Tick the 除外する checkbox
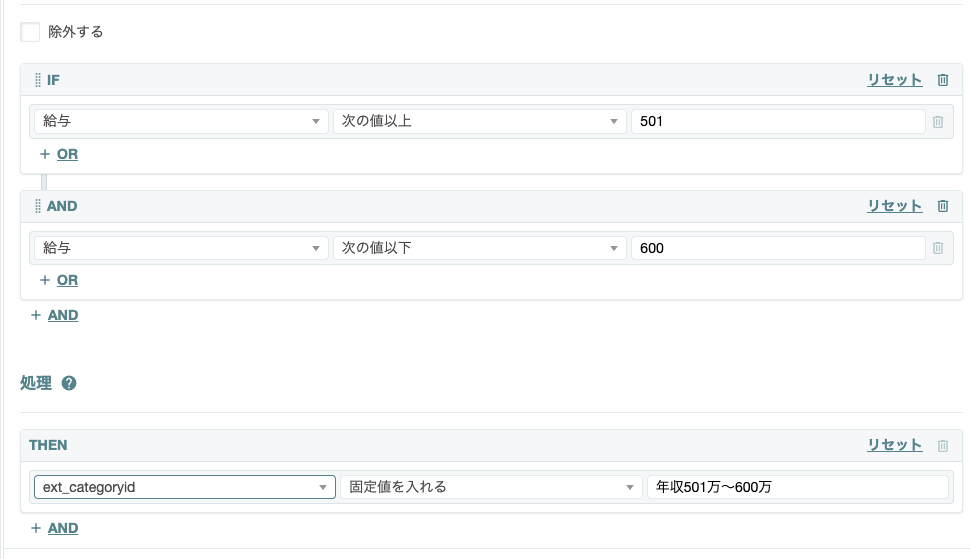This screenshot has width=970, height=559. [30, 32]
